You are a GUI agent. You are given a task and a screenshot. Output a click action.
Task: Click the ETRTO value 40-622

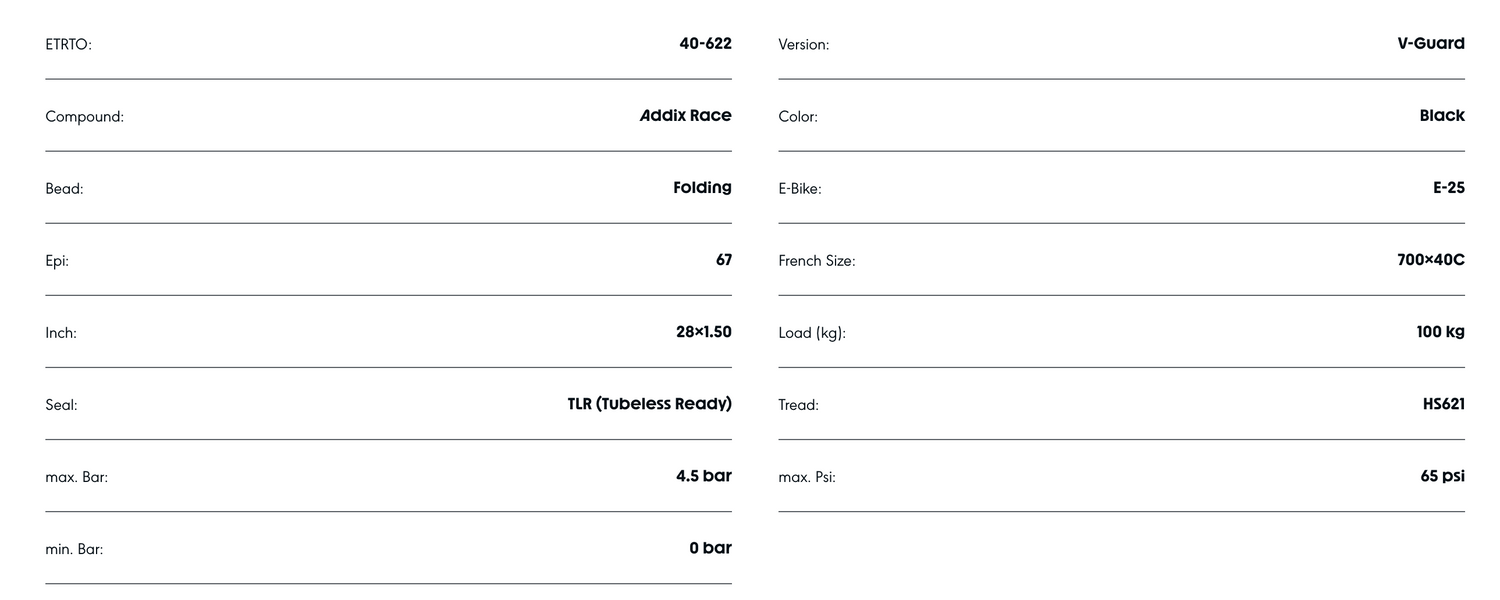point(705,44)
